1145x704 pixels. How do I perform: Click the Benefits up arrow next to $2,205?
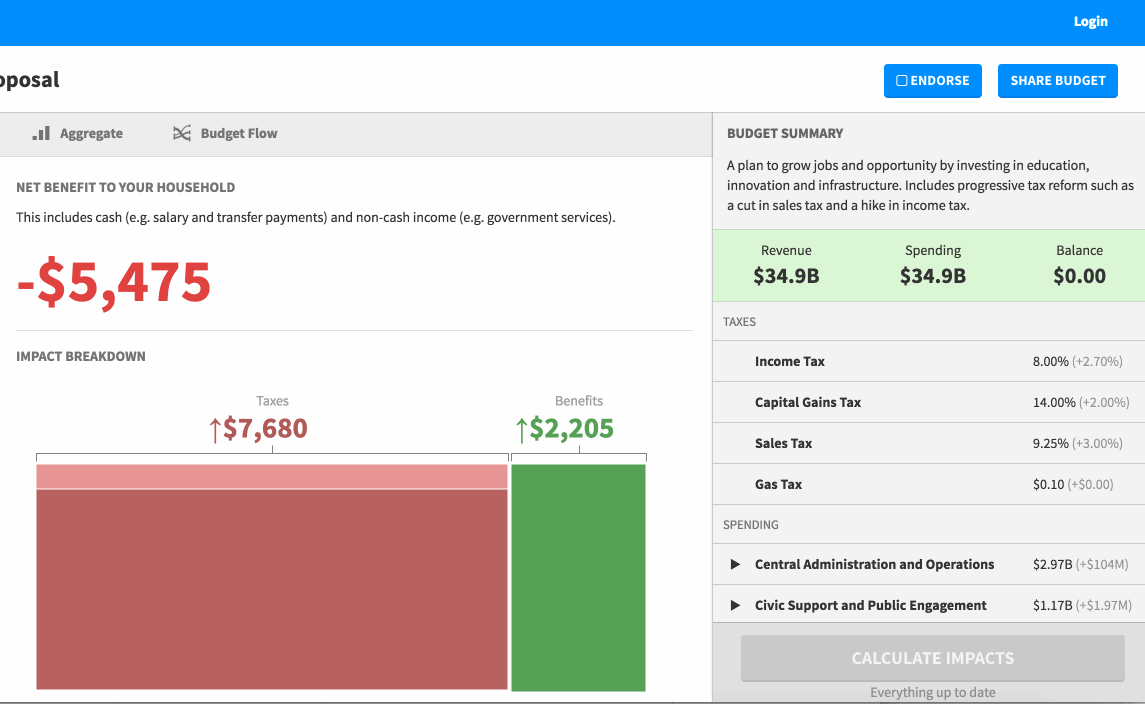click(x=521, y=430)
